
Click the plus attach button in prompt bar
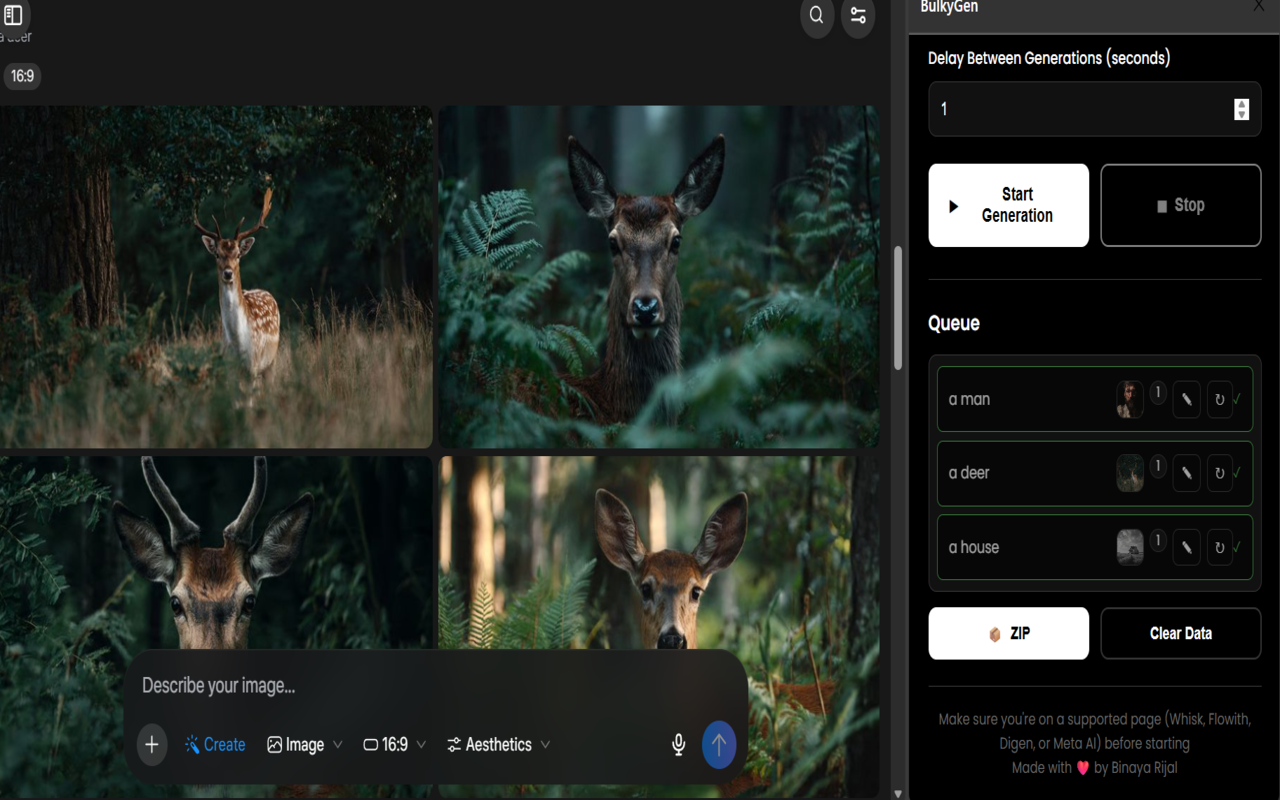click(x=152, y=744)
